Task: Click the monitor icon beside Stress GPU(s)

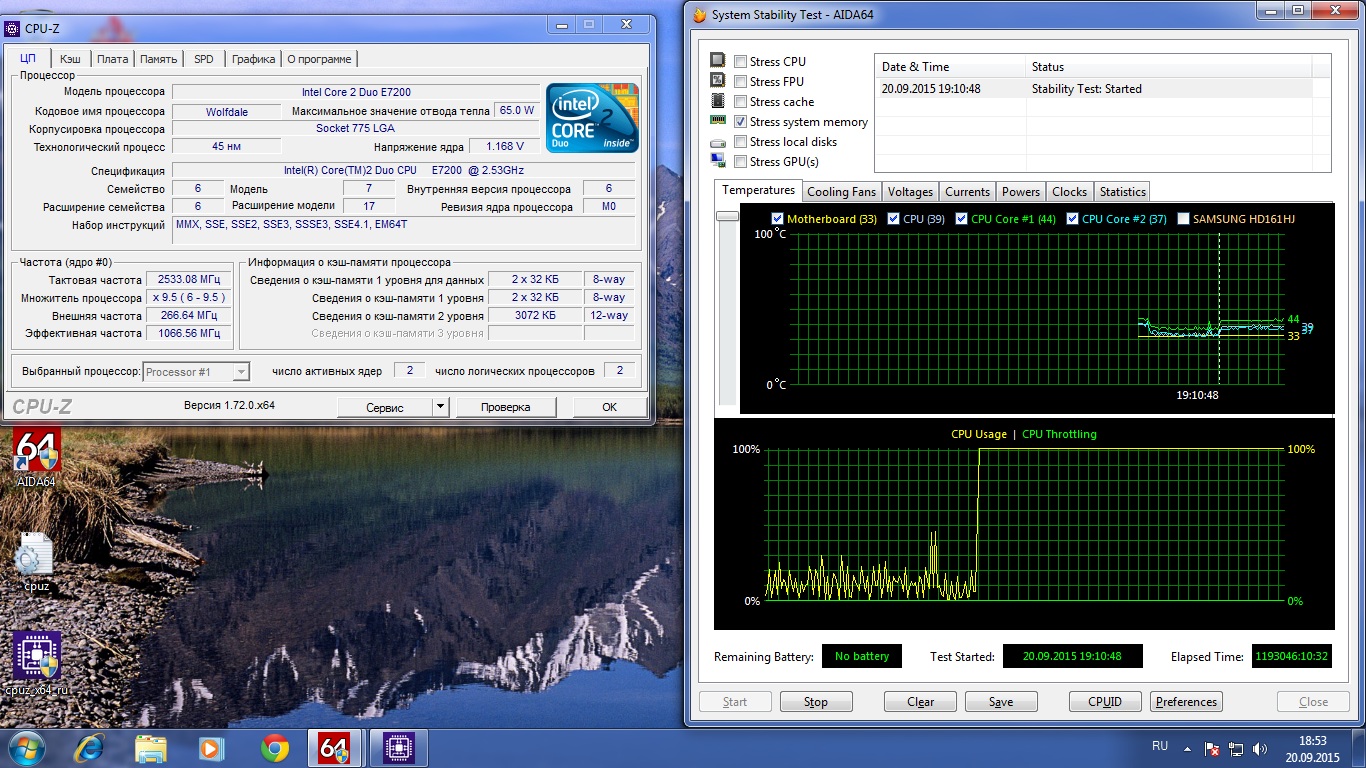Action: coord(717,161)
